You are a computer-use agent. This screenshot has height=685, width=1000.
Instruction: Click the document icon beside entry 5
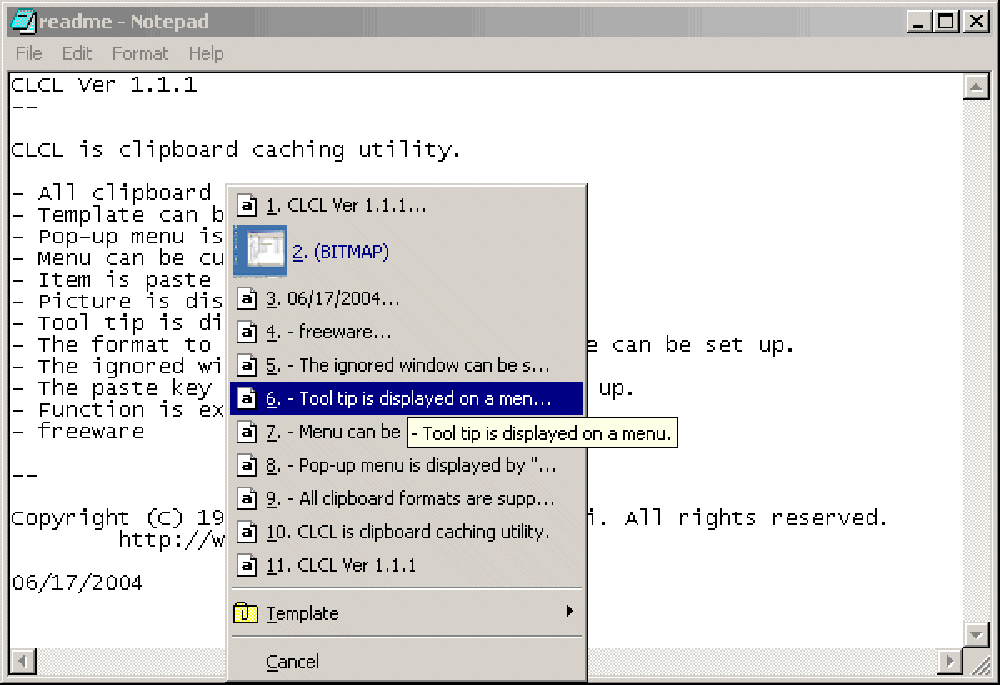coord(247,365)
